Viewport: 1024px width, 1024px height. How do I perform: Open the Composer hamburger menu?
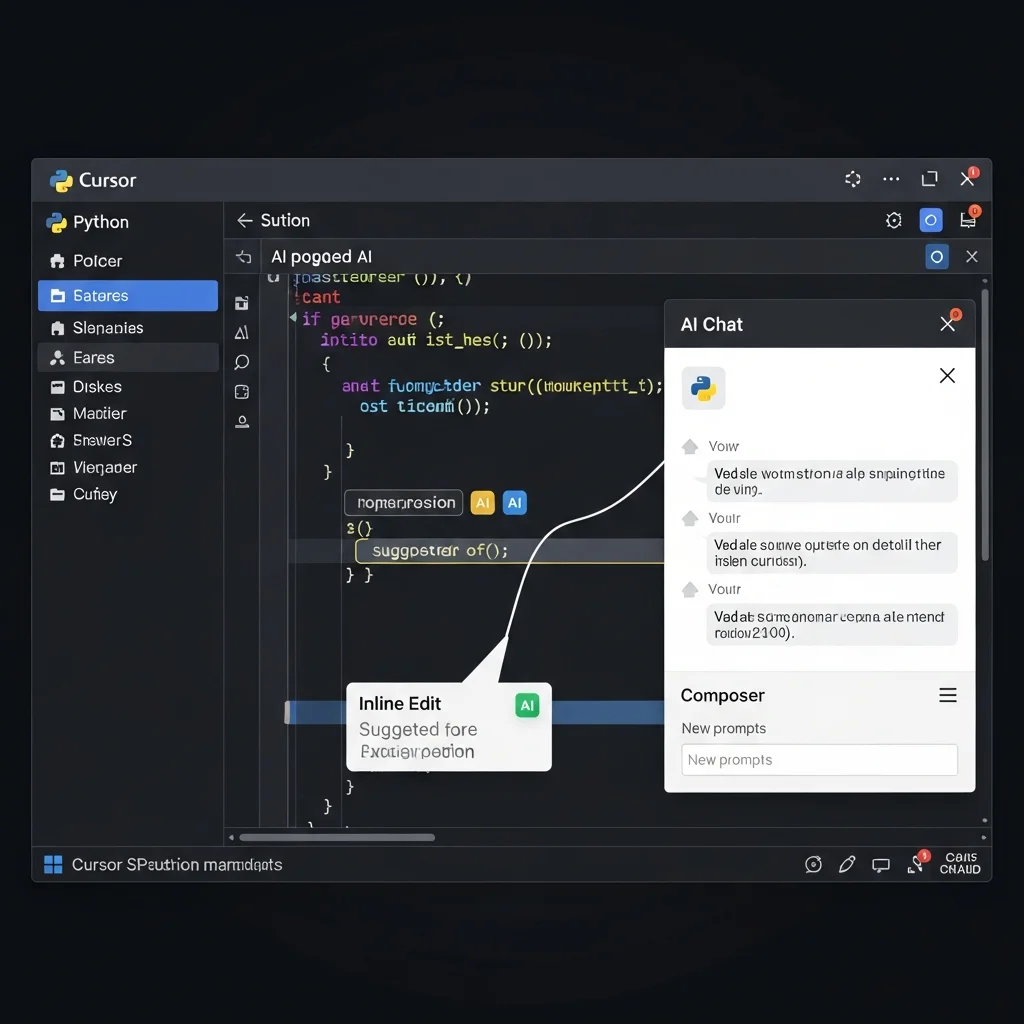click(948, 695)
